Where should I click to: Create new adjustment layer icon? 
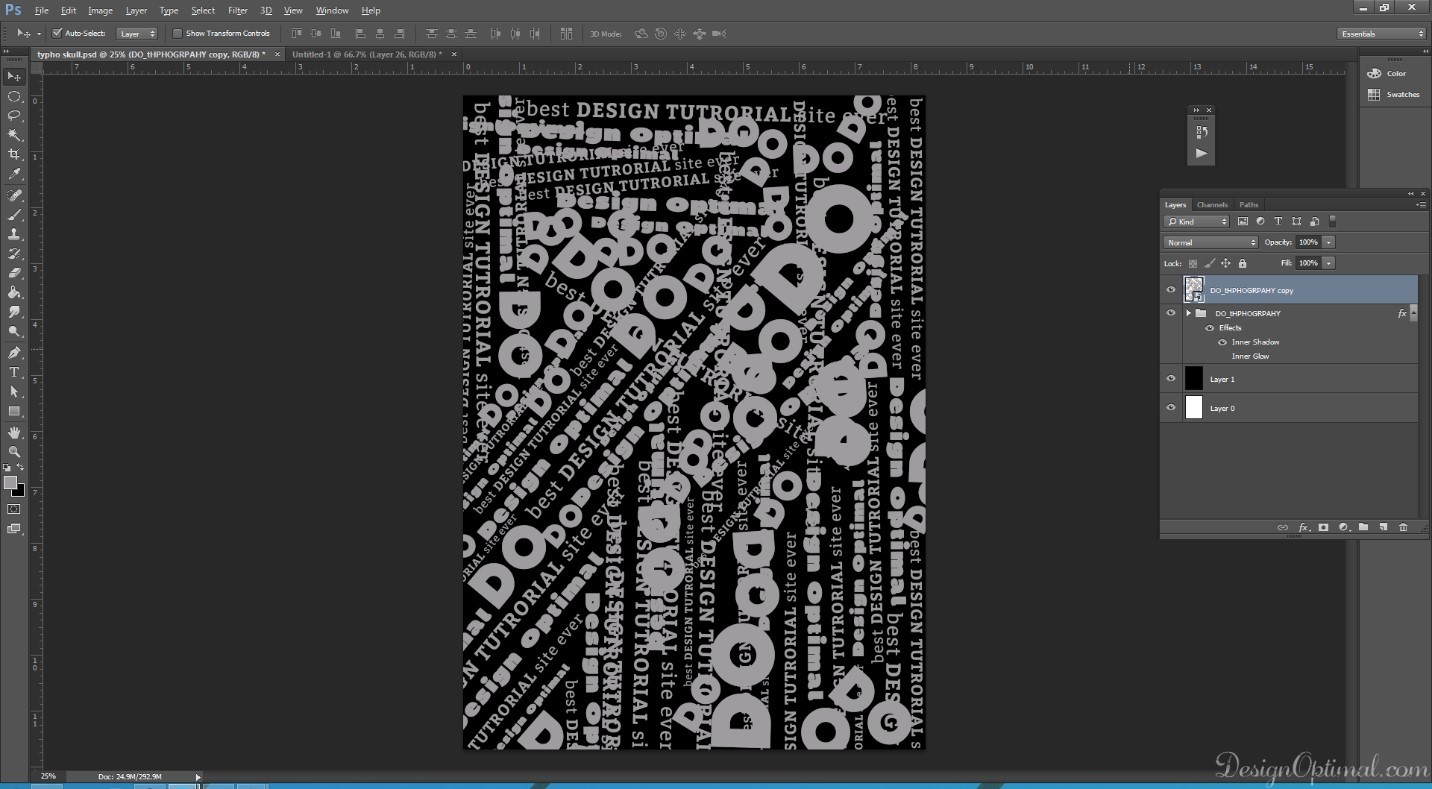(x=1343, y=527)
